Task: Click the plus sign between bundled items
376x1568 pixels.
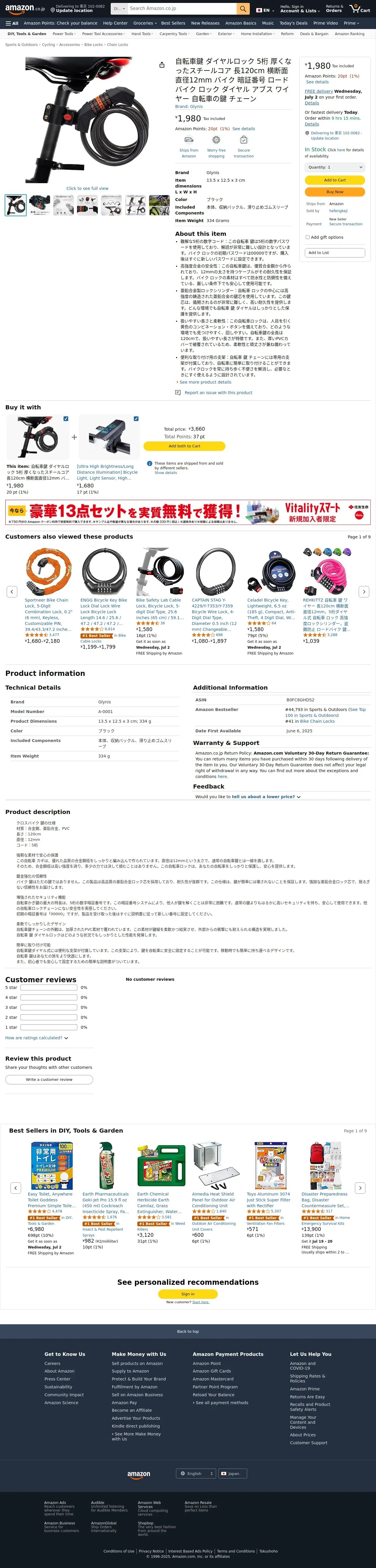Action: pos(74,437)
